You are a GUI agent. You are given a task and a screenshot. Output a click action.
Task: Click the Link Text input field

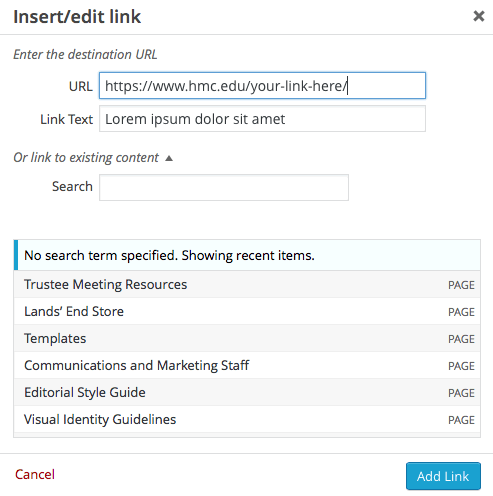coord(262,119)
